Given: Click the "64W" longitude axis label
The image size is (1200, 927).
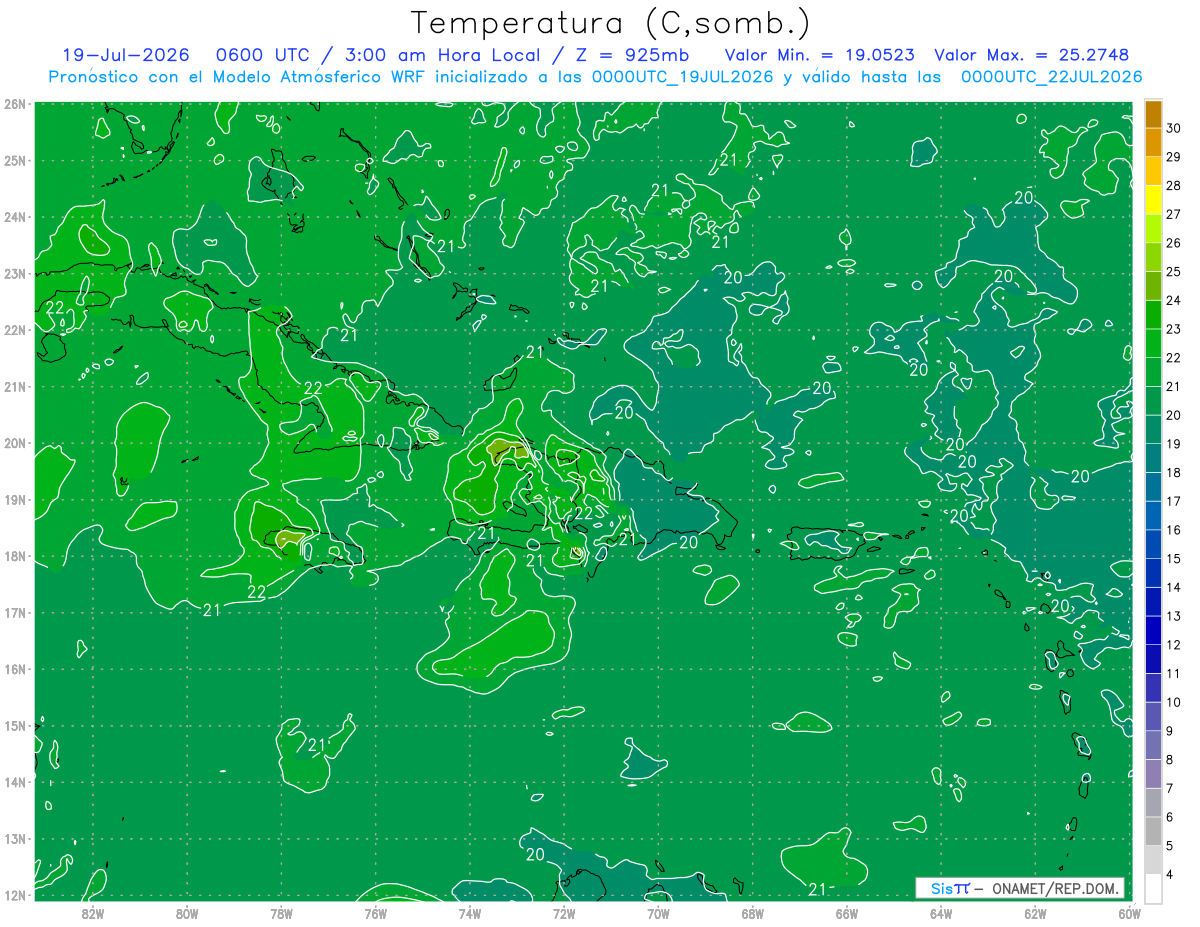Looking at the screenshot, I should point(941,913).
